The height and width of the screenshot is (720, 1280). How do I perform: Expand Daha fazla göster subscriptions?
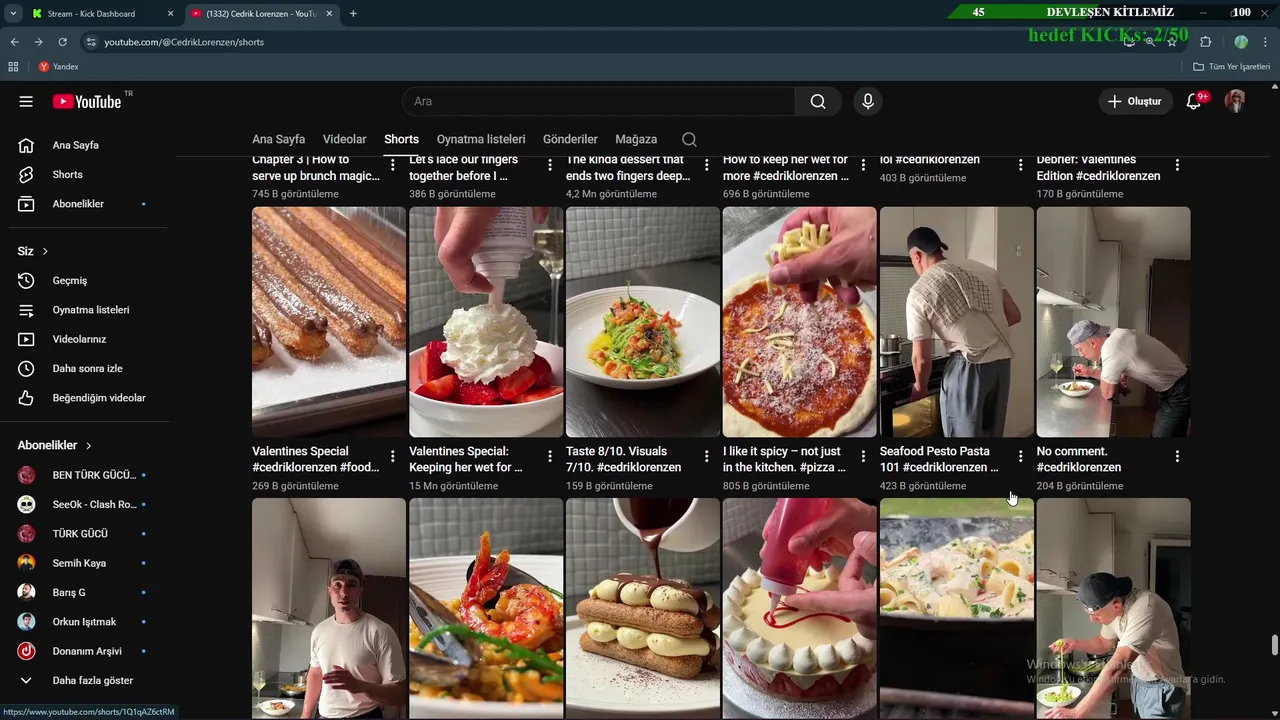tap(85, 680)
